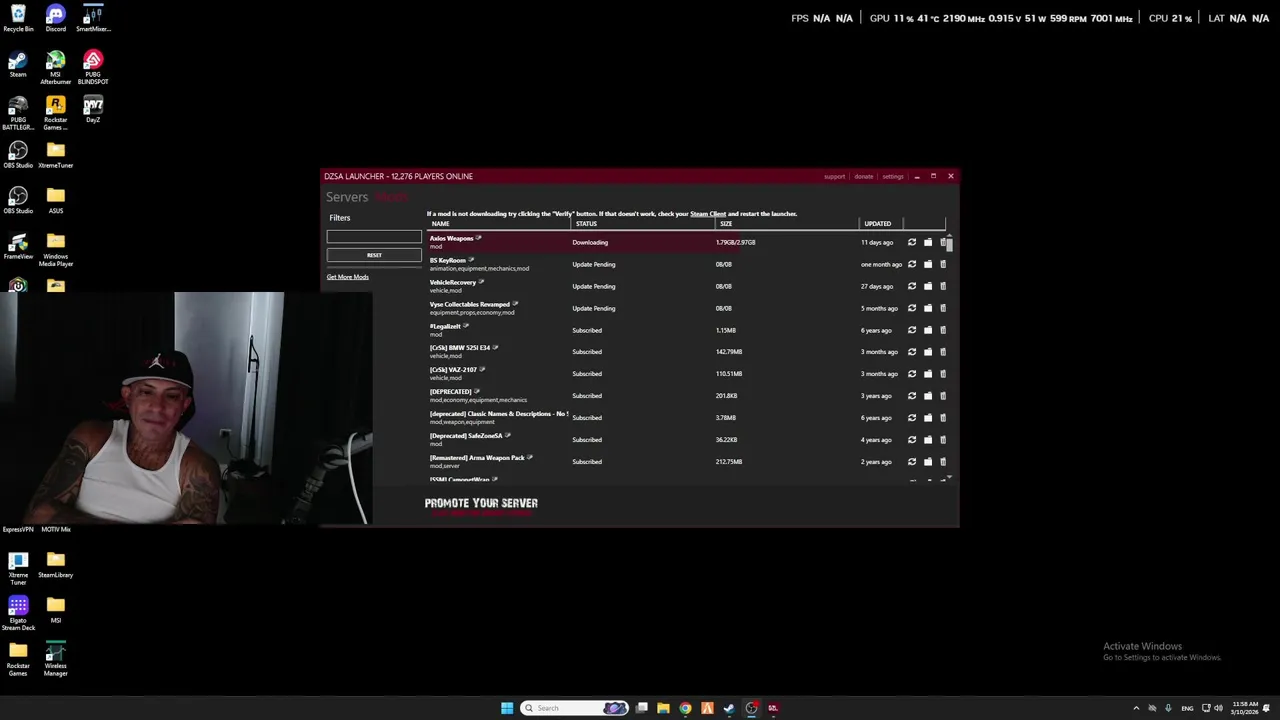Open launcher settings
This screenshot has height=720, width=1280.
(x=893, y=176)
